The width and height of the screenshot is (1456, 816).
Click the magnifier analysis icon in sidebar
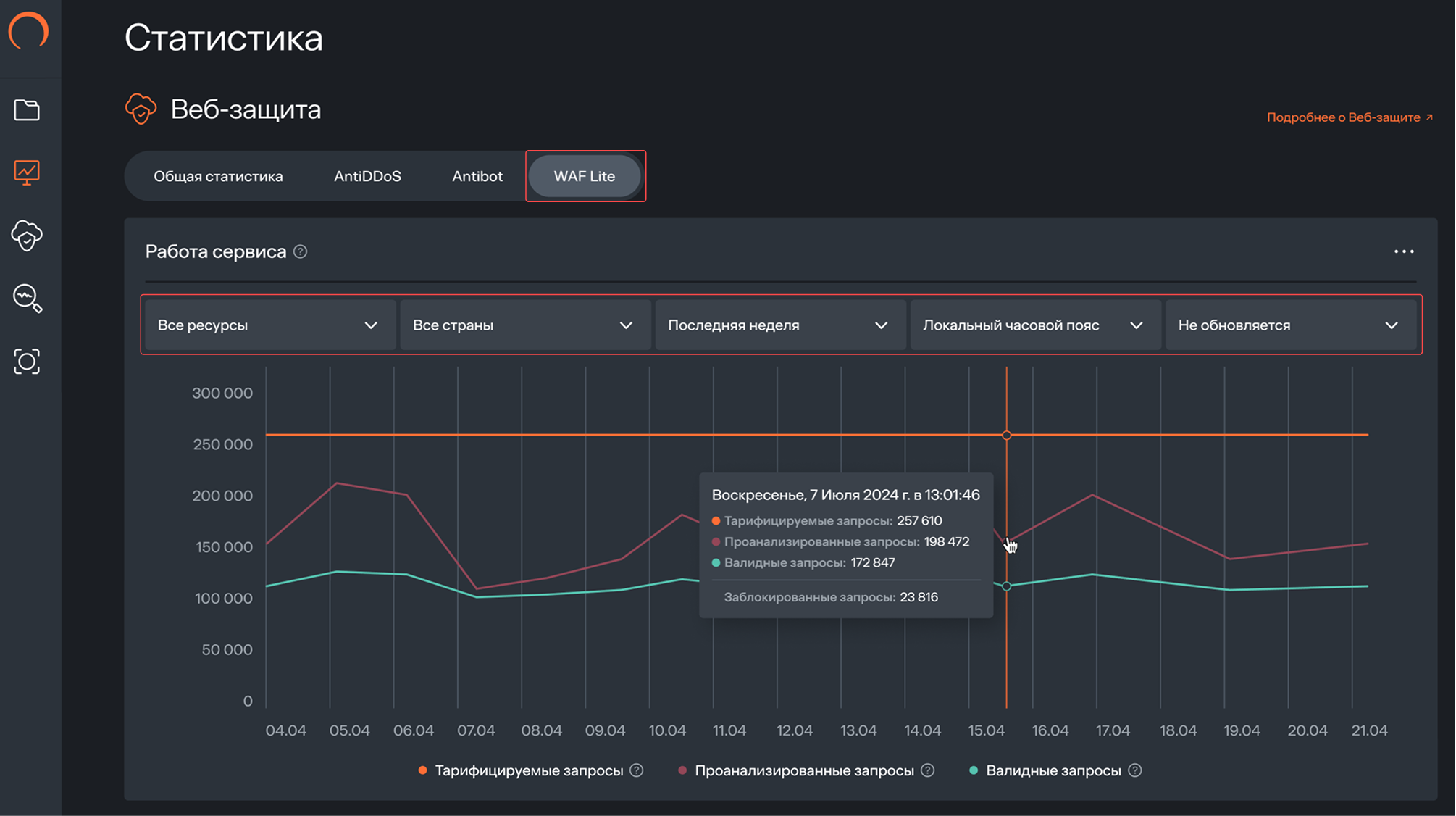coord(27,299)
